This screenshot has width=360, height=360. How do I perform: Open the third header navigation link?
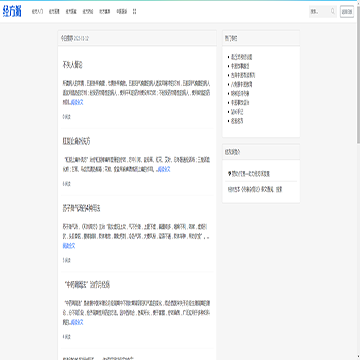[x=71, y=12]
